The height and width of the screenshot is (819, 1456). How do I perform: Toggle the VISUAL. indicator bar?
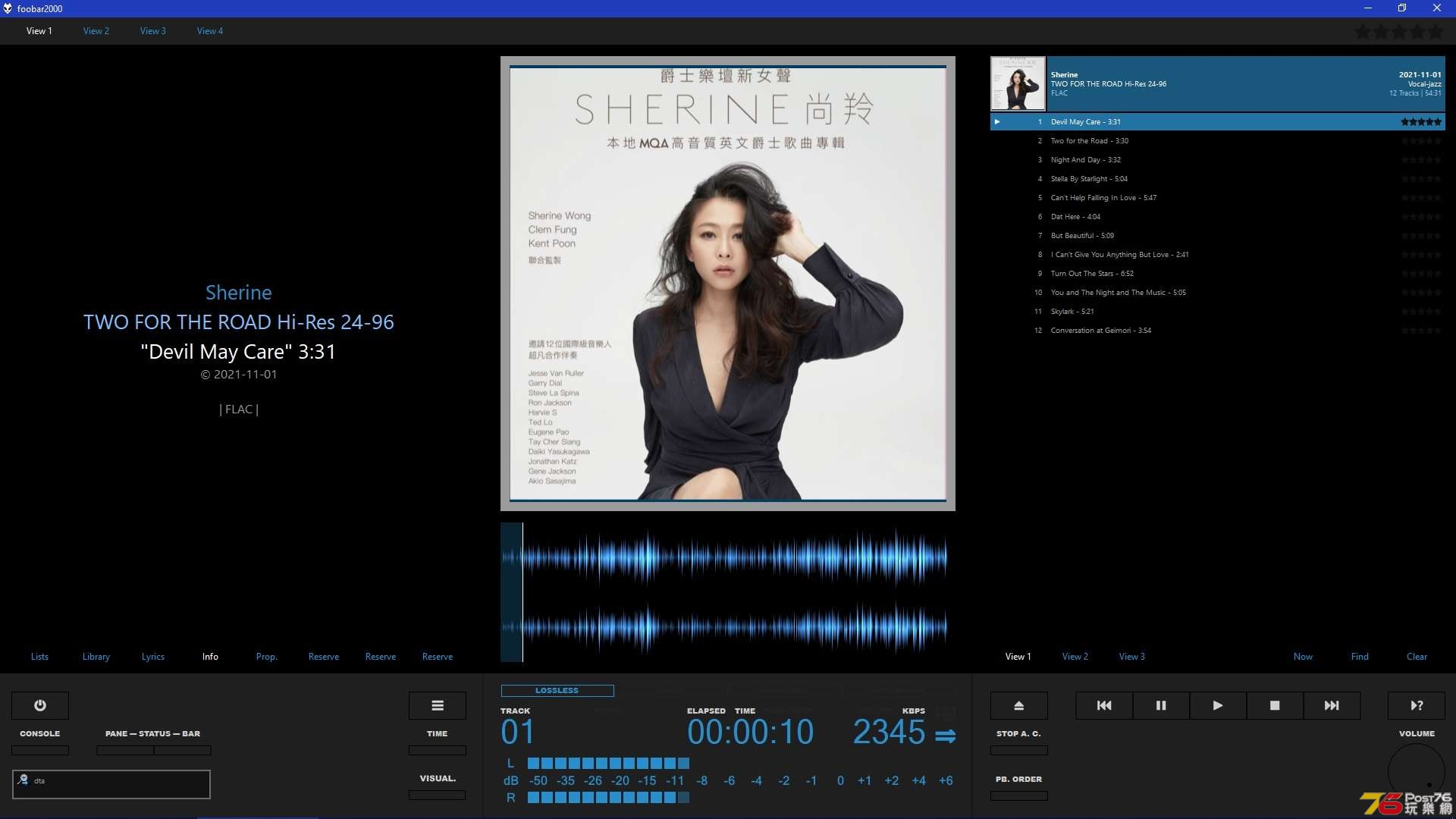coord(438,795)
